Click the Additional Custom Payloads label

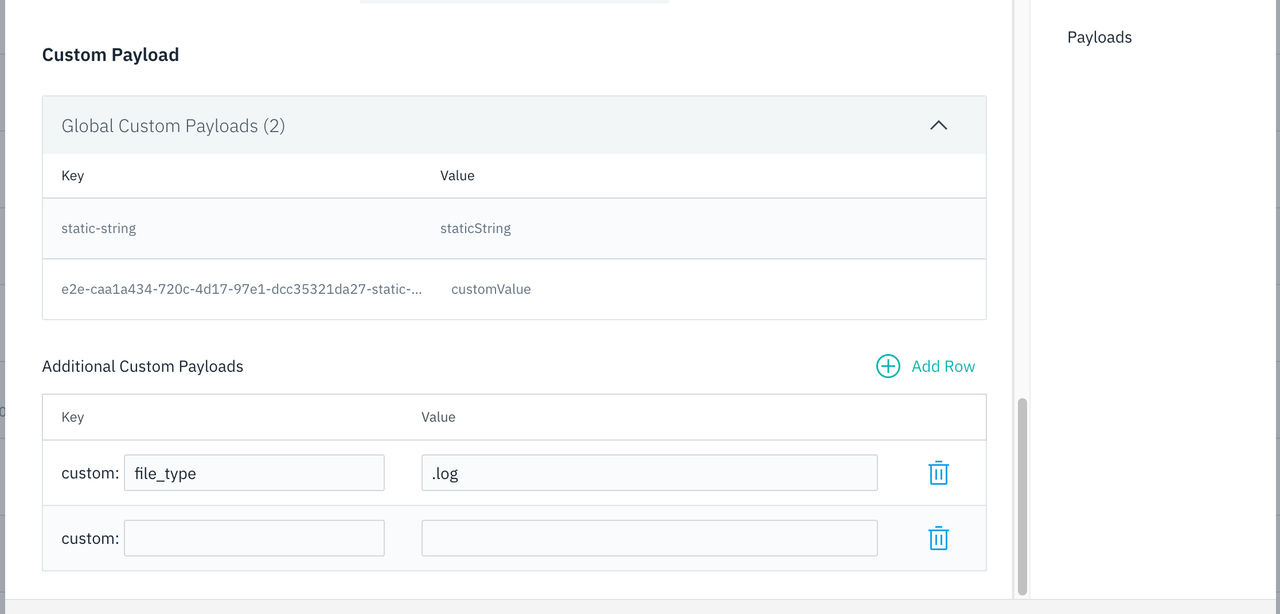point(143,366)
